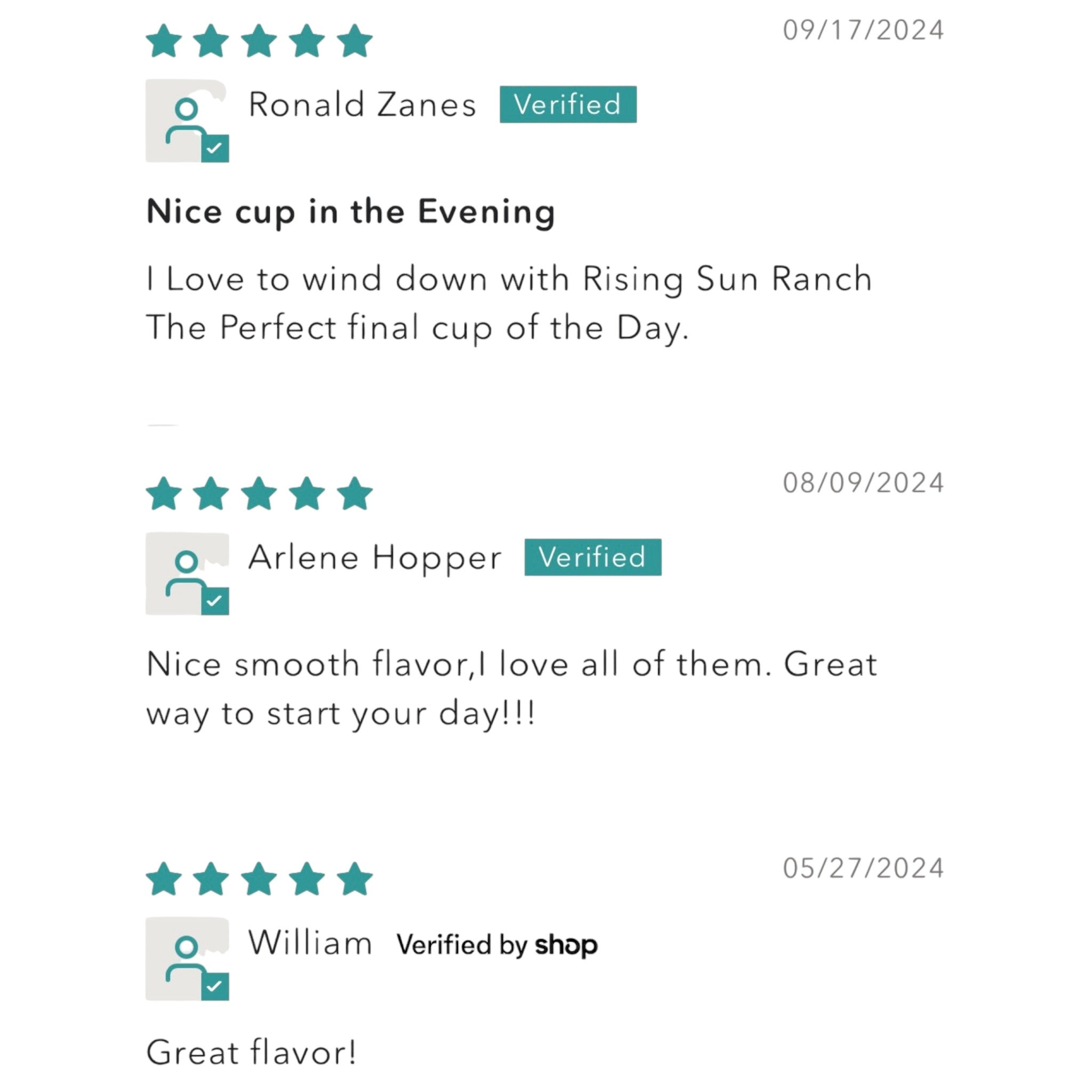Click Ronald Zanes' profile avatar icon
The height and width of the screenshot is (1092, 1092).
point(187,121)
